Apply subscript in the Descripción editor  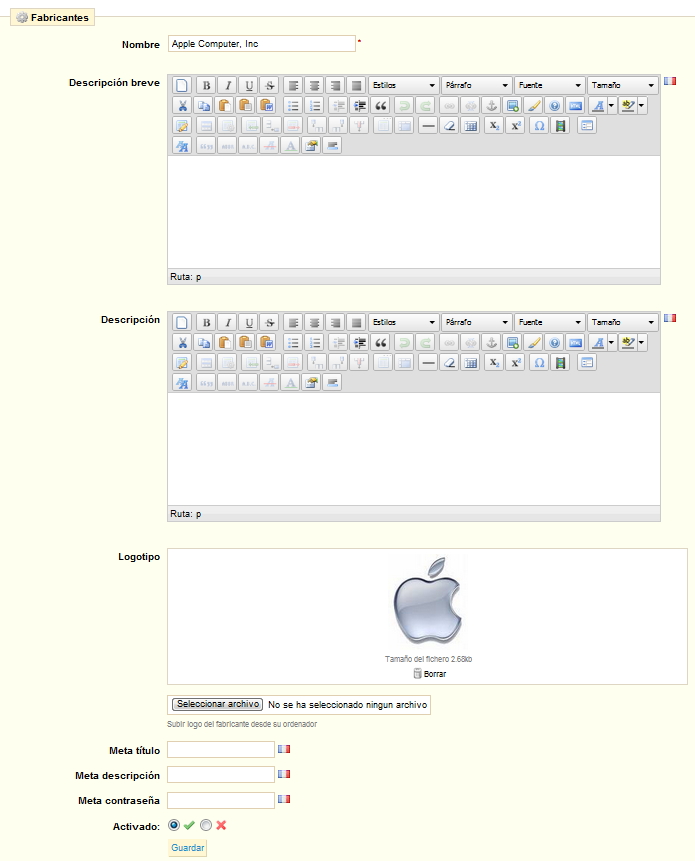494,362
